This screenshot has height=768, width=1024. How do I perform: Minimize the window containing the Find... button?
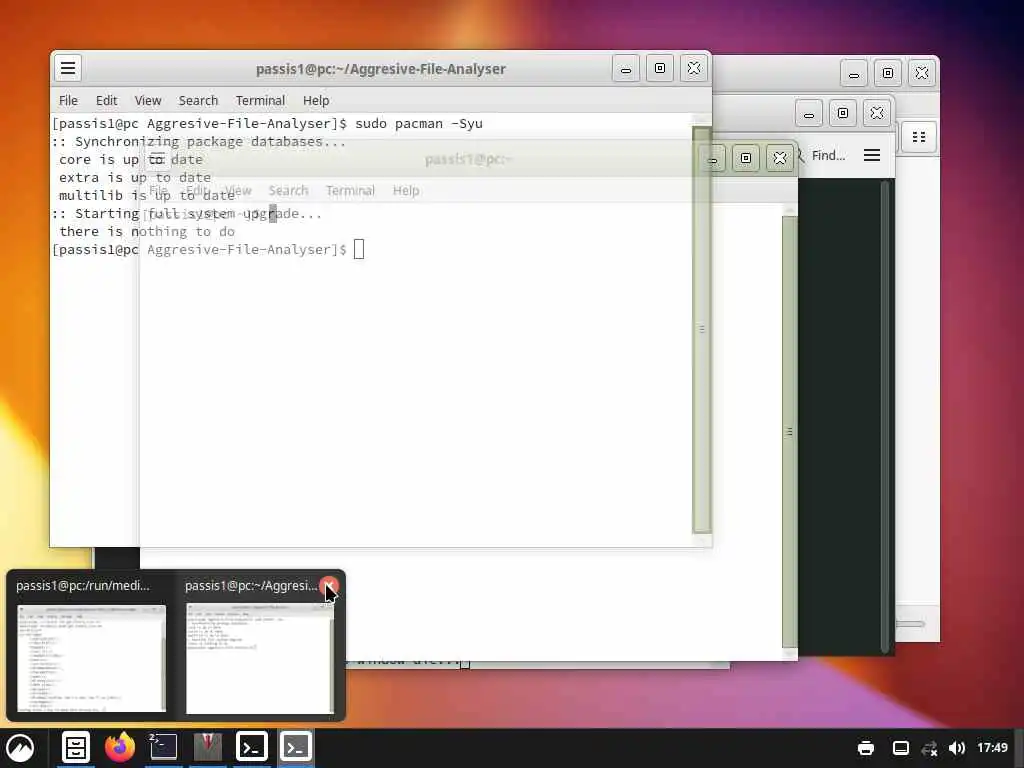pos(808,114)
